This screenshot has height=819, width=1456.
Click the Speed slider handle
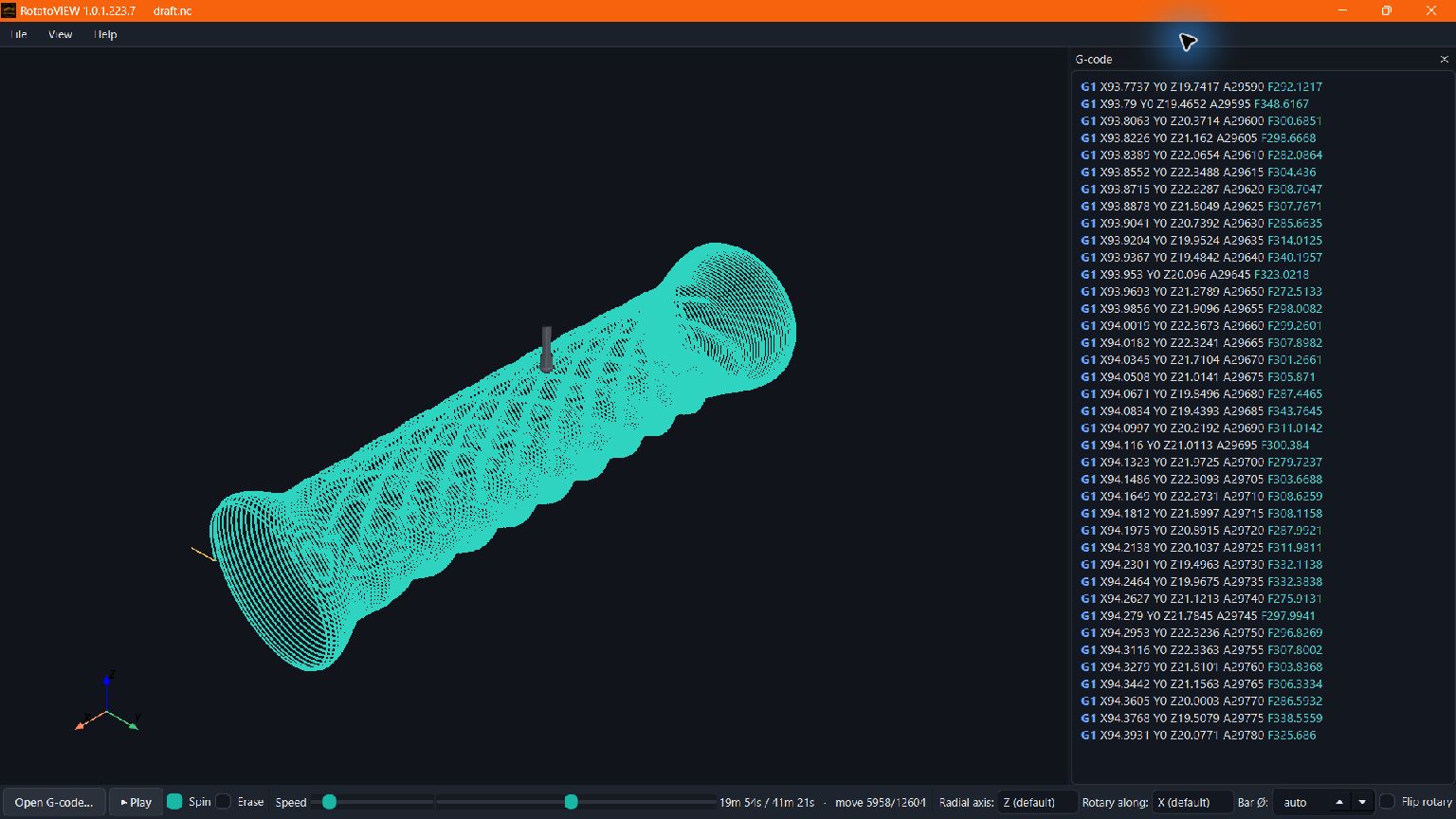329,802
